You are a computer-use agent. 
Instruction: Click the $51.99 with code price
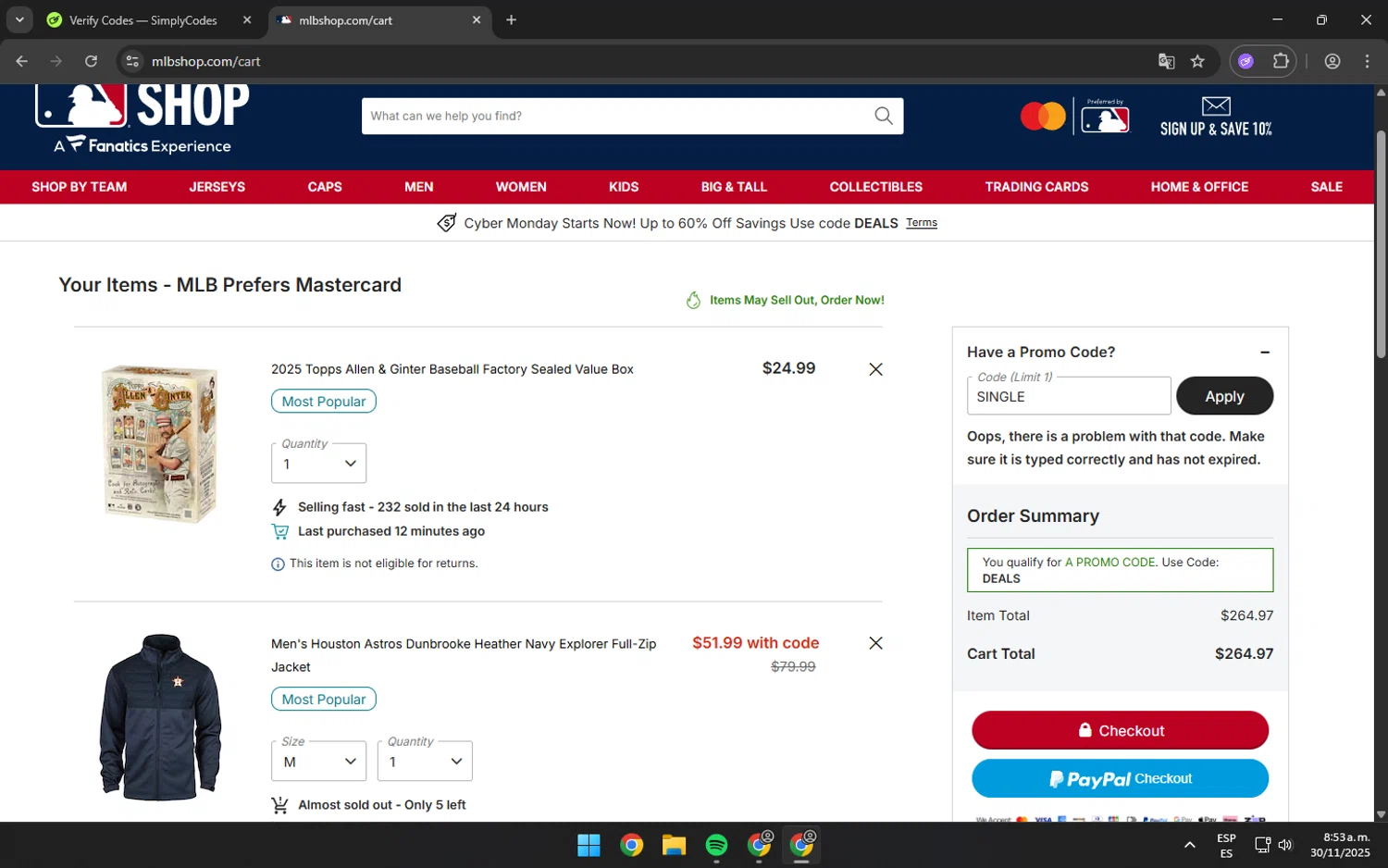[755, 643]
